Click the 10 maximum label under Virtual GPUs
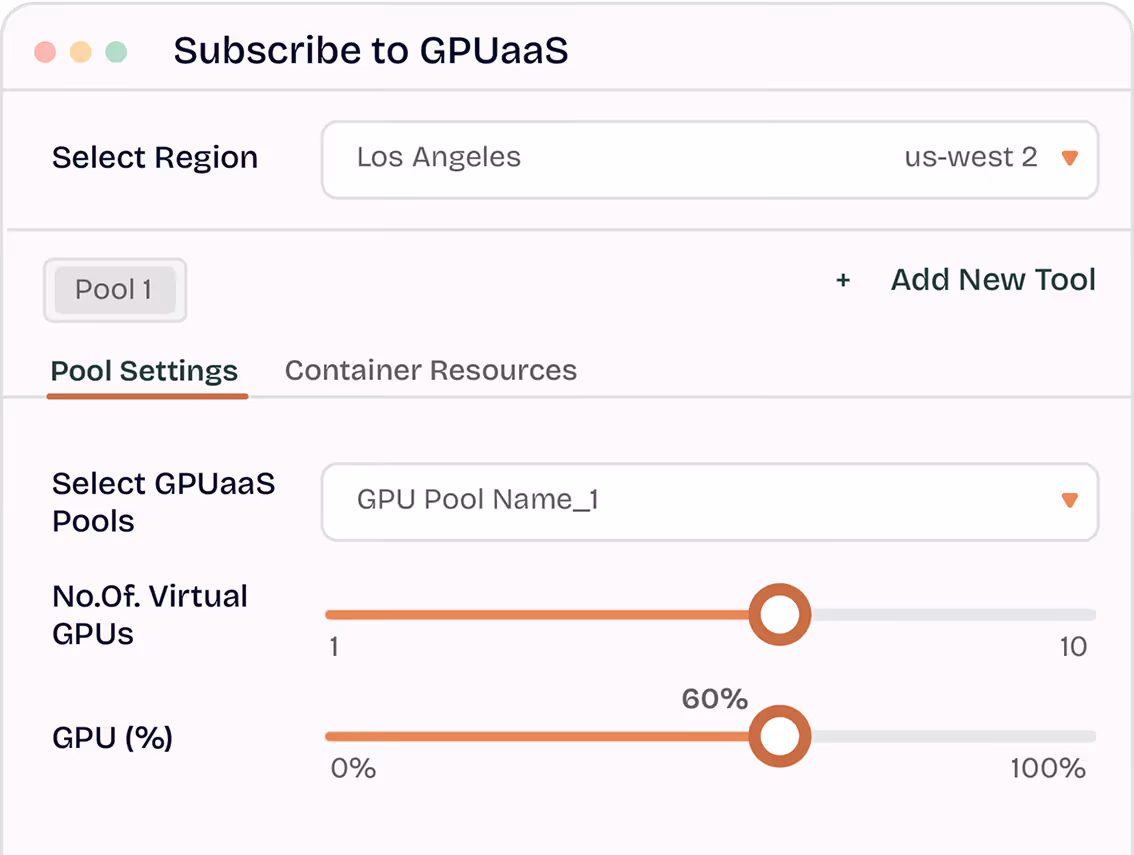The width and height of the screenshot is (1134, 855). 1073,647
